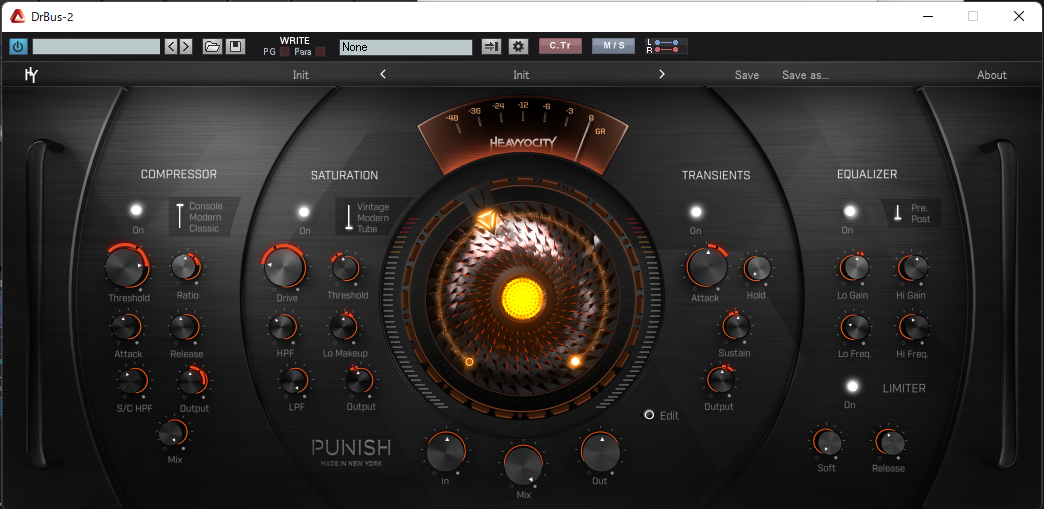
Task: Save preset with floppy disk icon
Action: pyautogui.click(x=234, y=47)
